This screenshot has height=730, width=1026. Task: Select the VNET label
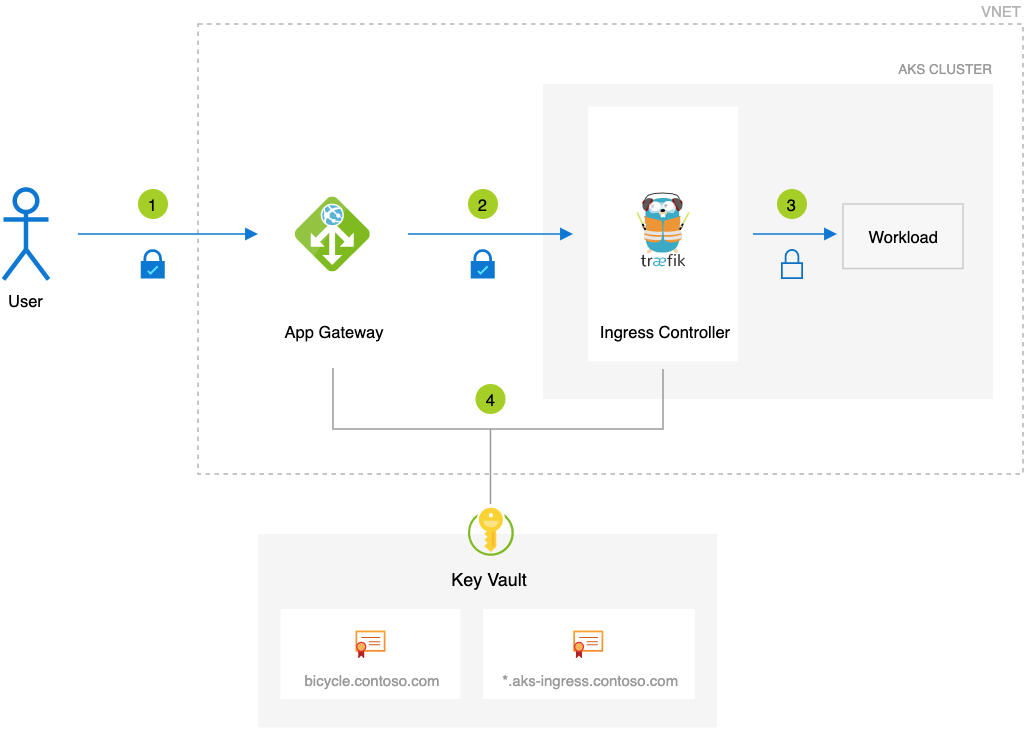click(1000, 12)
